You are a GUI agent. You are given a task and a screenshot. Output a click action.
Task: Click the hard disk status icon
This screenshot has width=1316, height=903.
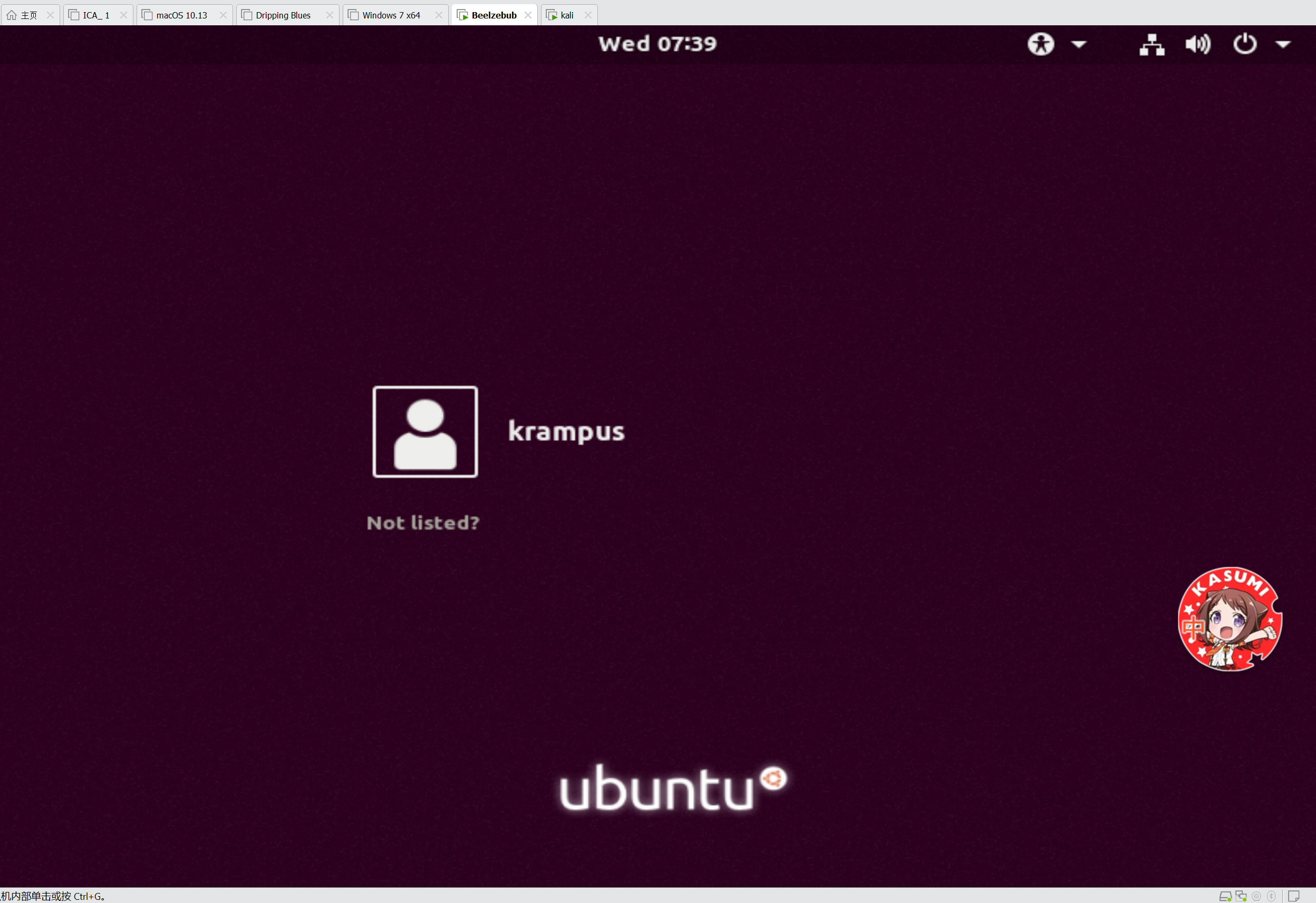click(1225, 896)
